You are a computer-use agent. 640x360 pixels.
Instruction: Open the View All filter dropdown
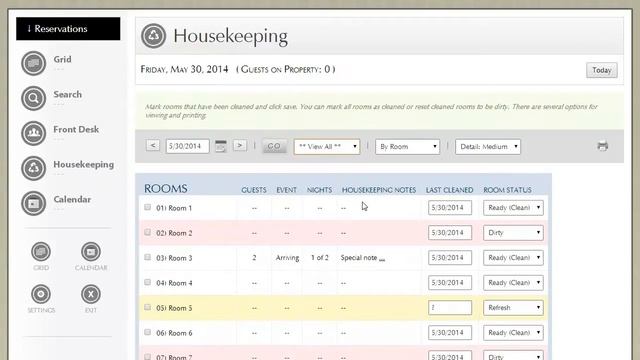pyautogui.click(x=327, y=147)
